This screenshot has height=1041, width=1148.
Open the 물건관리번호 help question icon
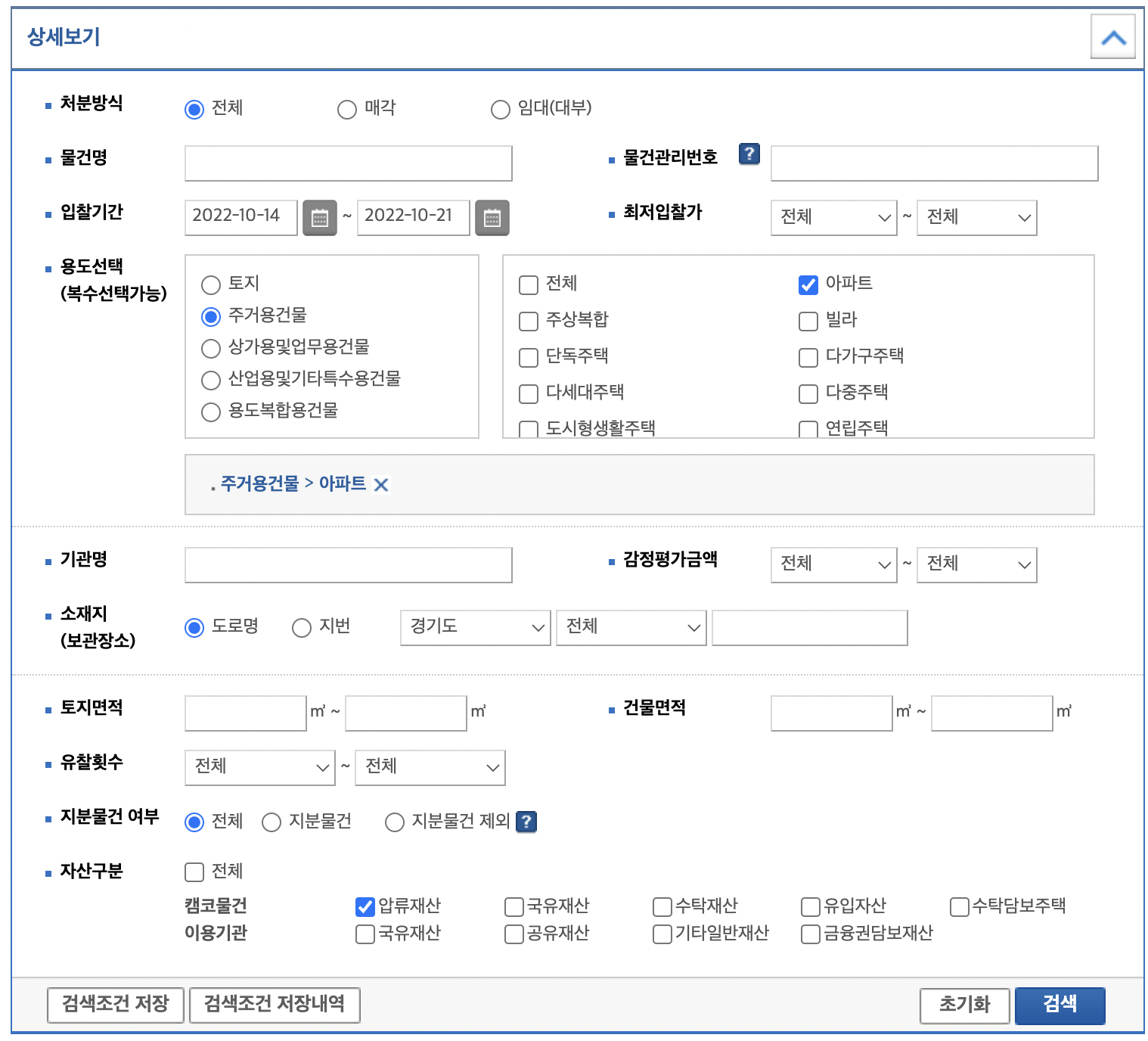pyautogui.click(x=749, y=154)
